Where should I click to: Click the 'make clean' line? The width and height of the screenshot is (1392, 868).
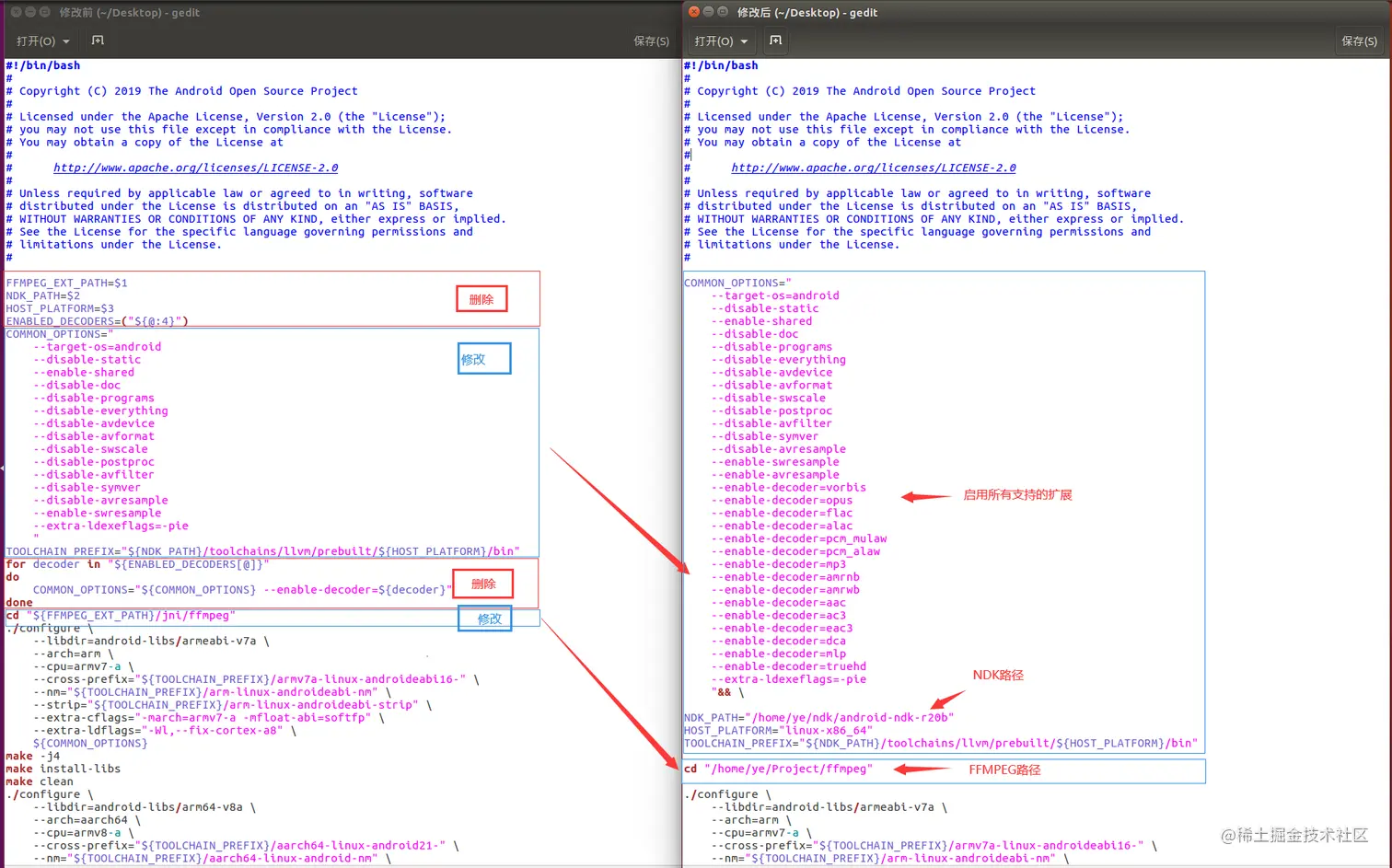40,781
